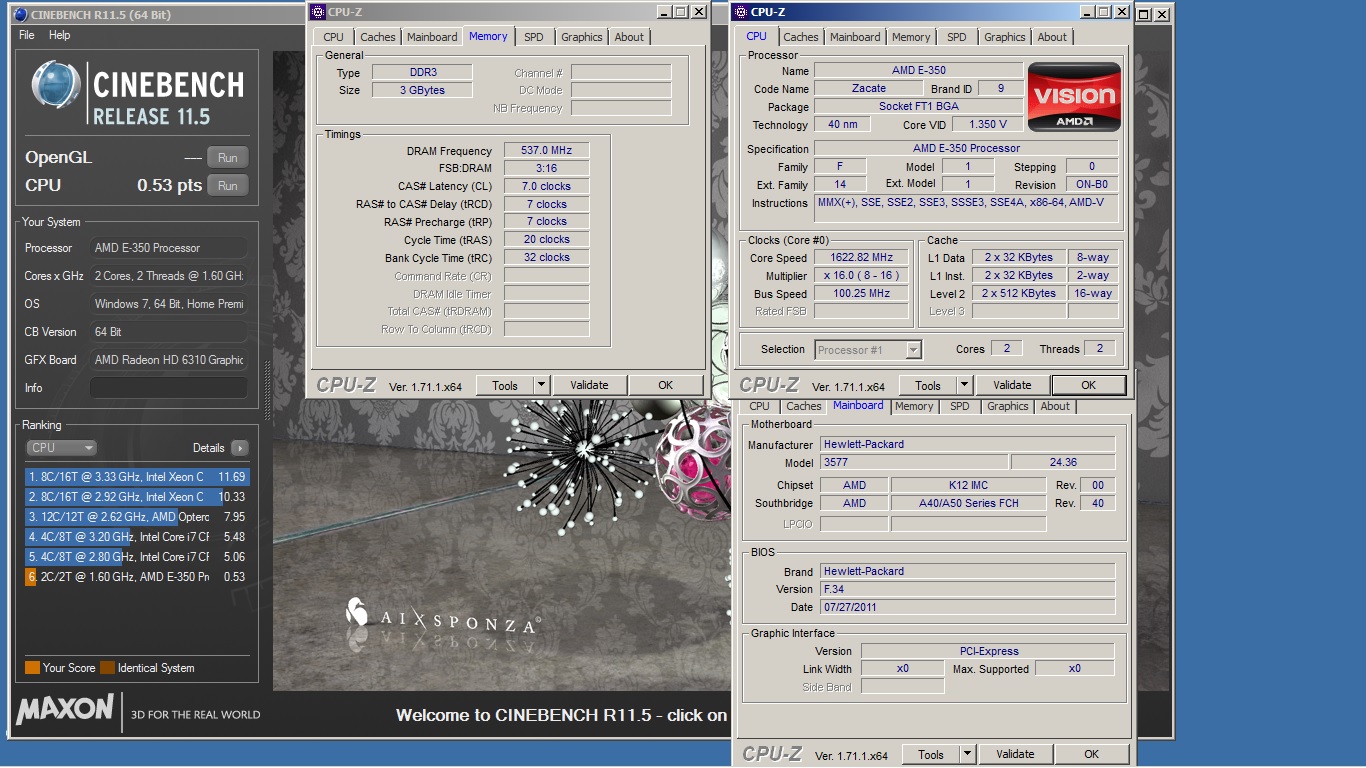
Task: Select the 12C/12T 2.62 GHz AMD Opteron row
Action: (x=137, y=517)
